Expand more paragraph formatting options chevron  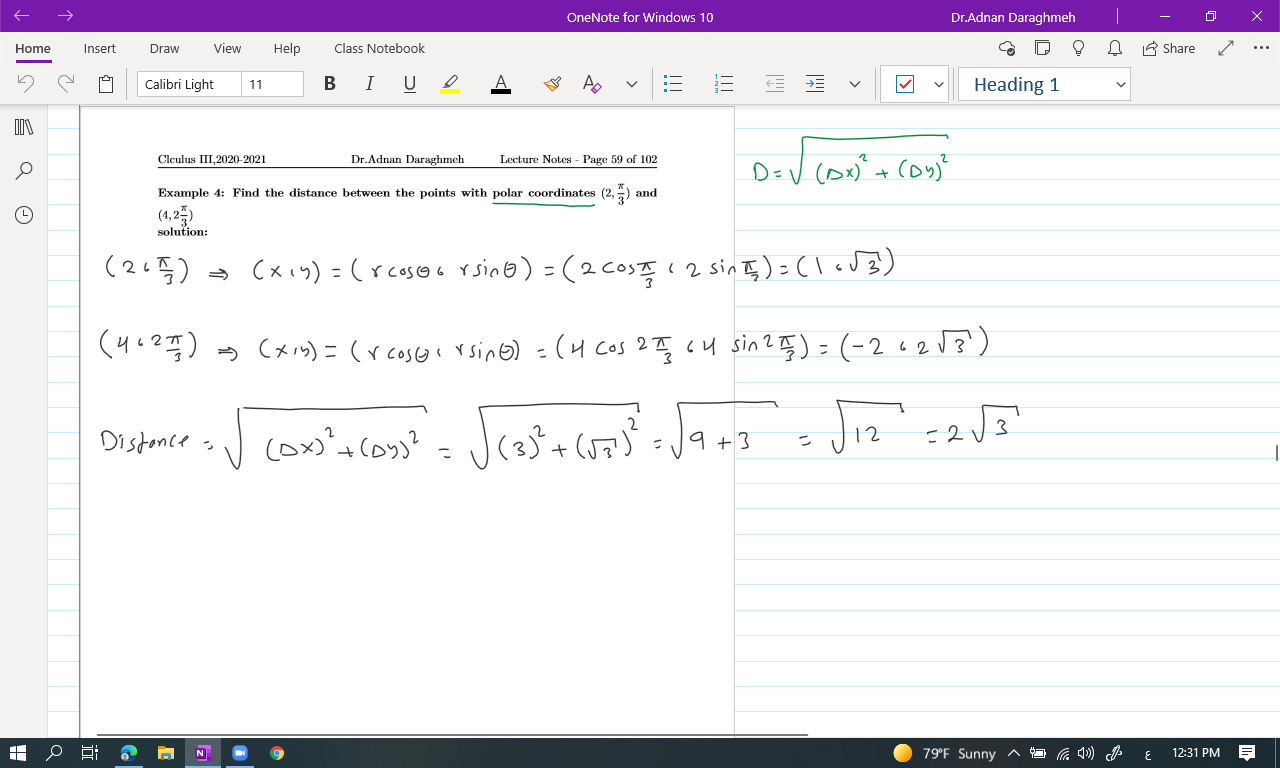pyautogui.click(x=854, y=85)
